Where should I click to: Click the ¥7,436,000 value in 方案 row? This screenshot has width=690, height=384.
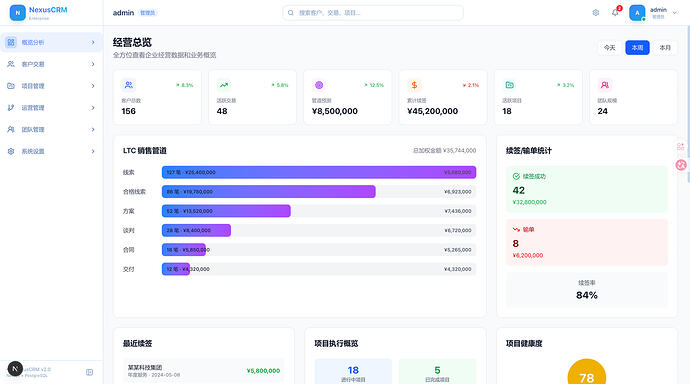point(458,211)
